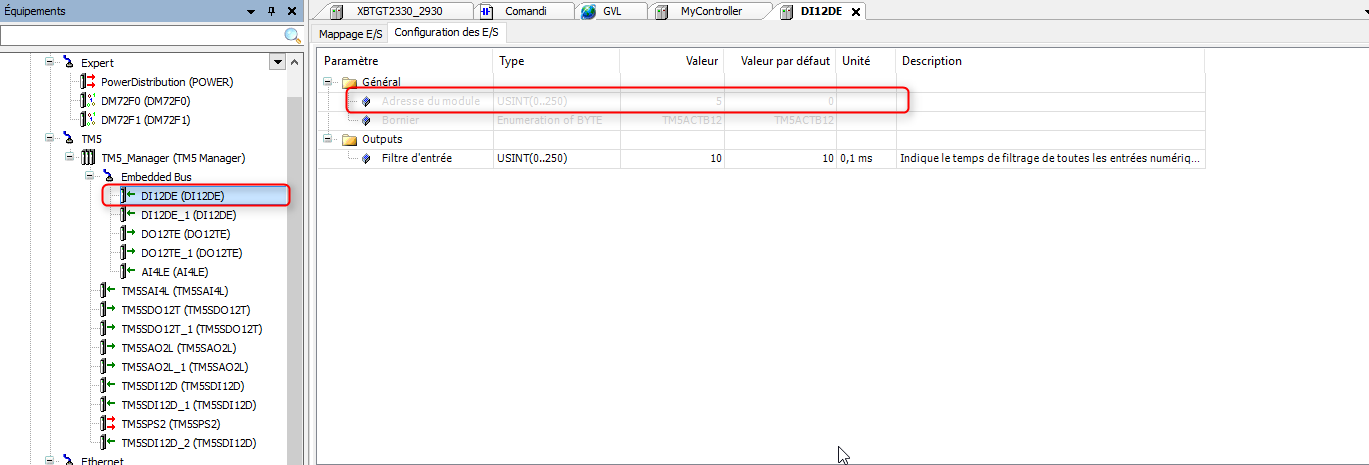Click the Filtre d'entrée parameter icon

367,158
